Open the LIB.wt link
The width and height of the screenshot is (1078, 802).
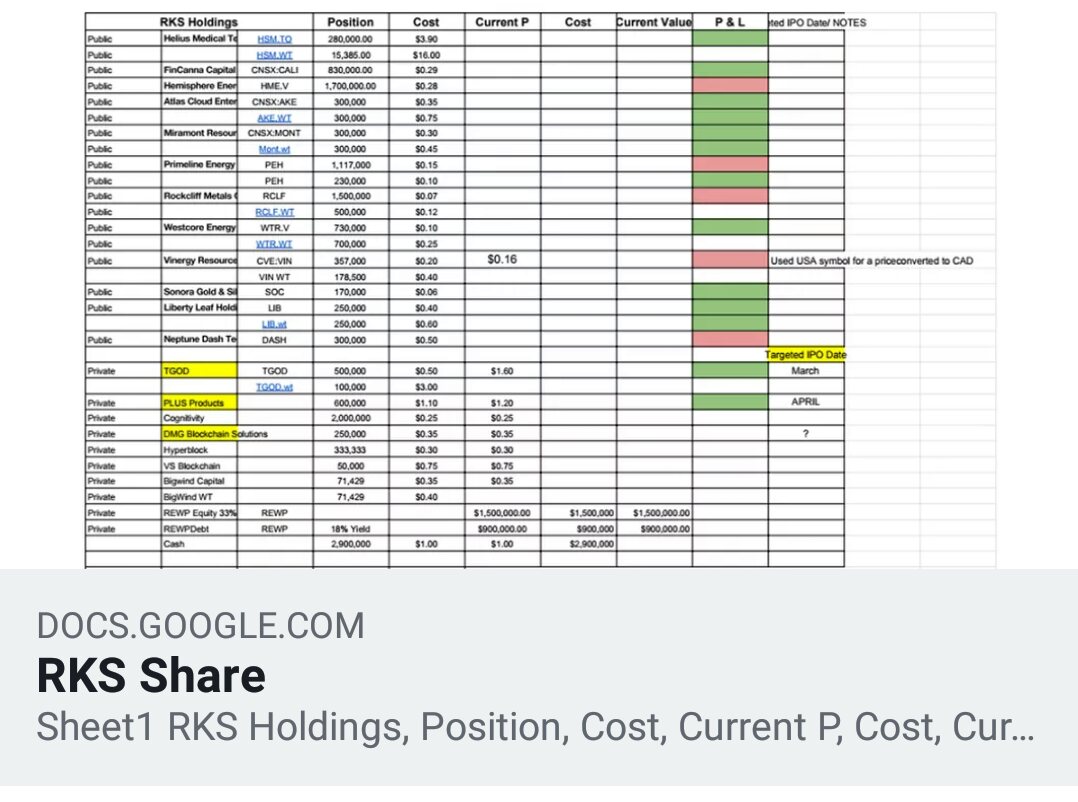coord(274,324)
